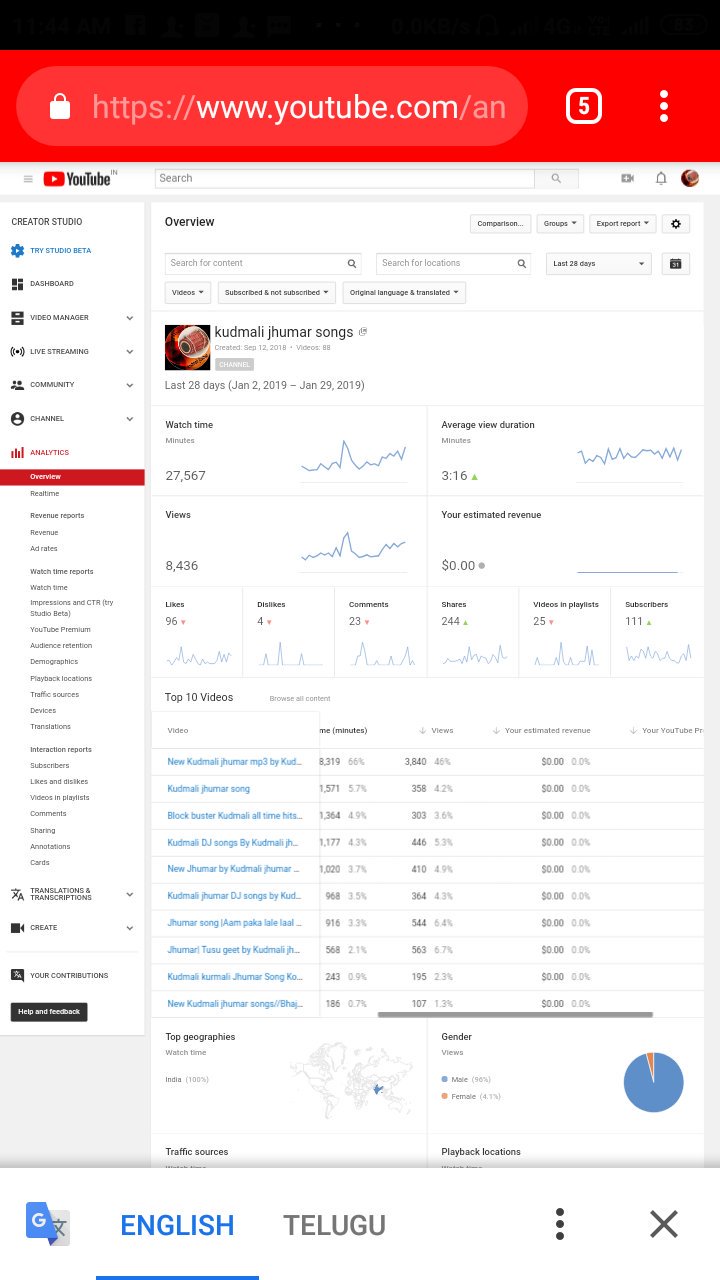Click the Community people icon
Screen dimensions: 720x1280
(17, 385)
